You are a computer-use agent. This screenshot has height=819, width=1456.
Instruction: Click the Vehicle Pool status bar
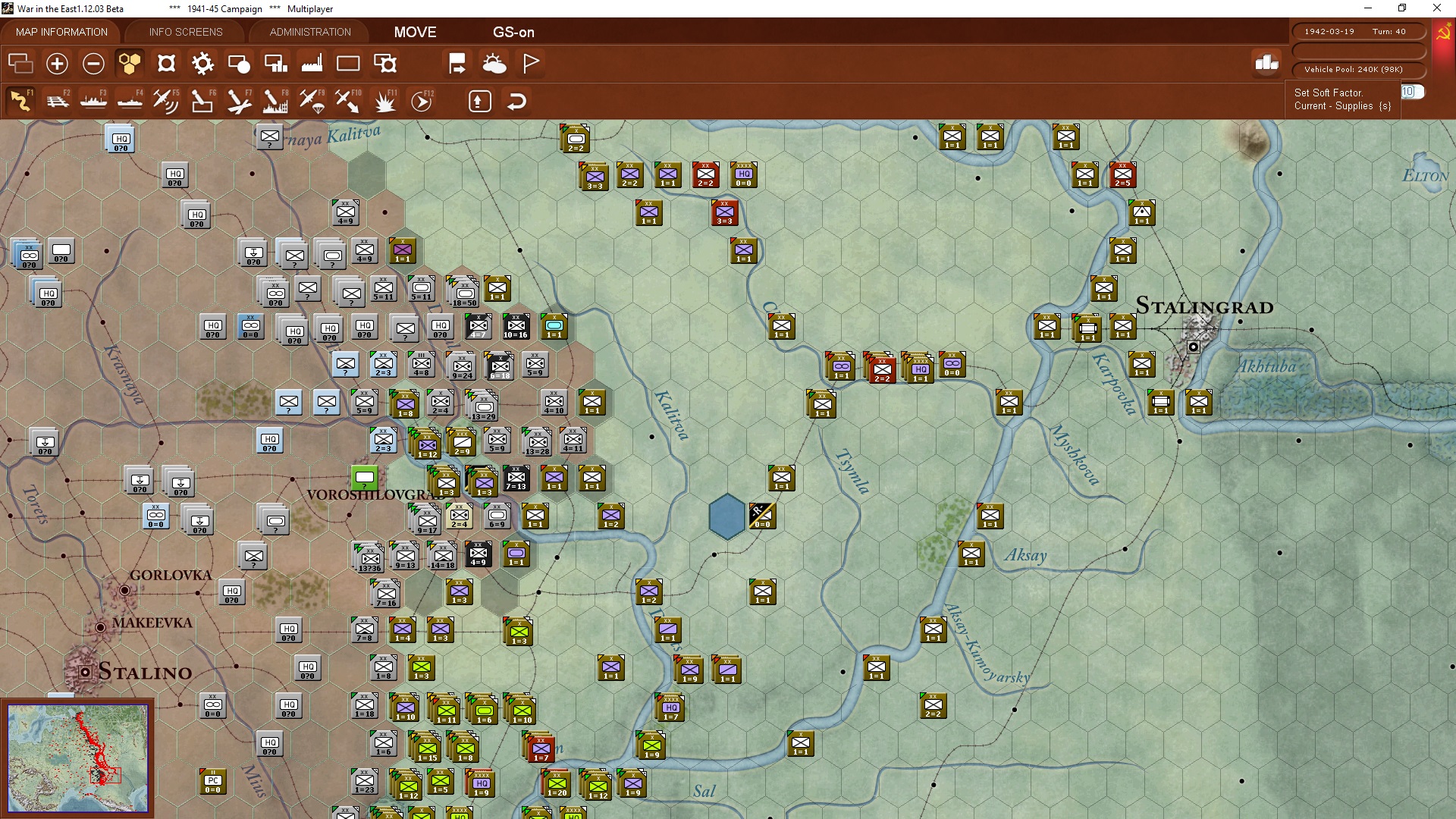[1359, 69]
